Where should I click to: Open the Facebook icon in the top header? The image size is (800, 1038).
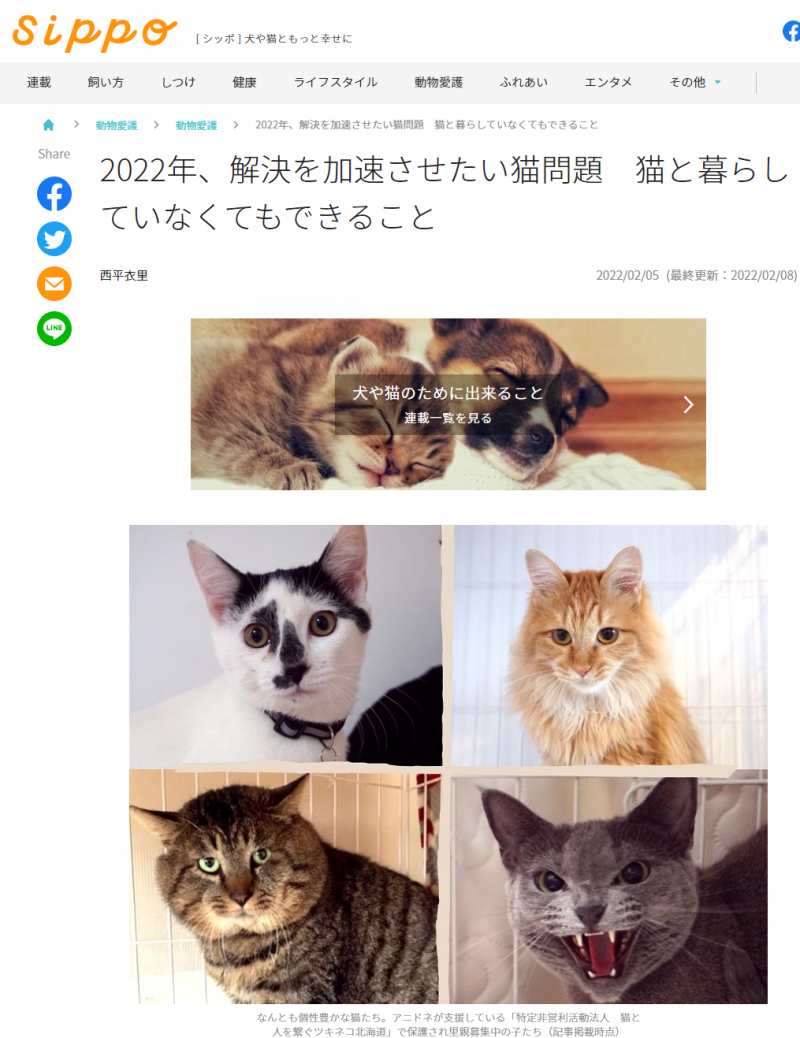(791, 30)
